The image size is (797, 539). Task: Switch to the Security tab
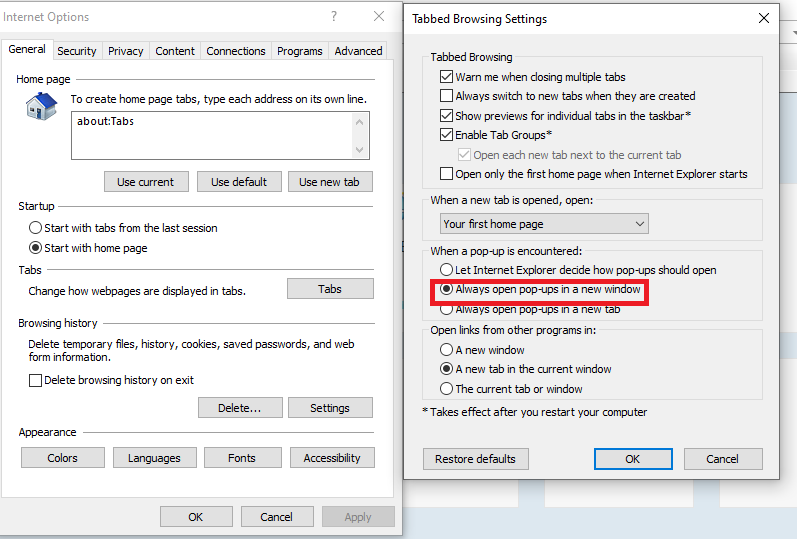click(77, 51)
